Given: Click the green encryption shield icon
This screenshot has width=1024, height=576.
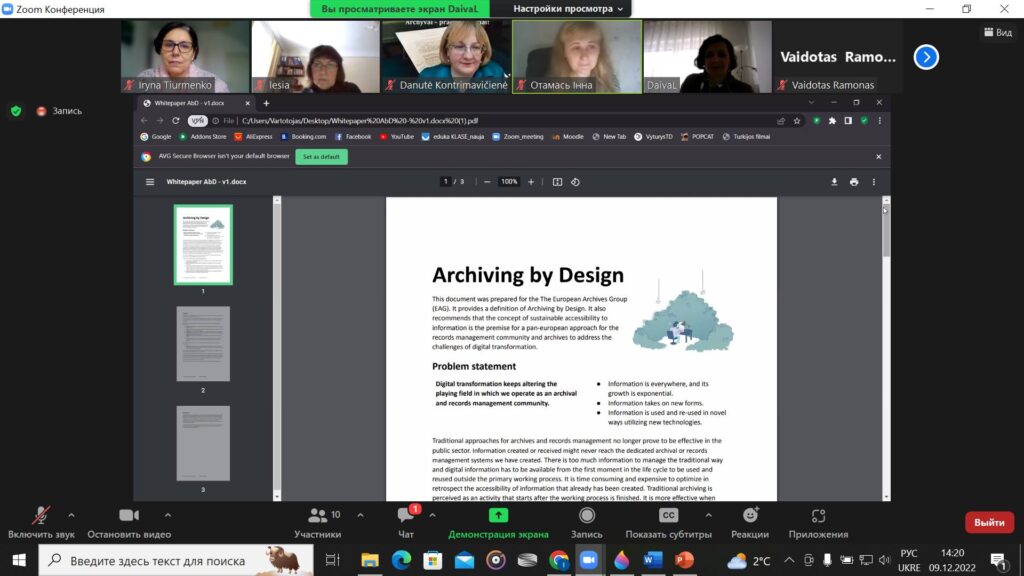Looking at the screenshot, I should 16,111.
